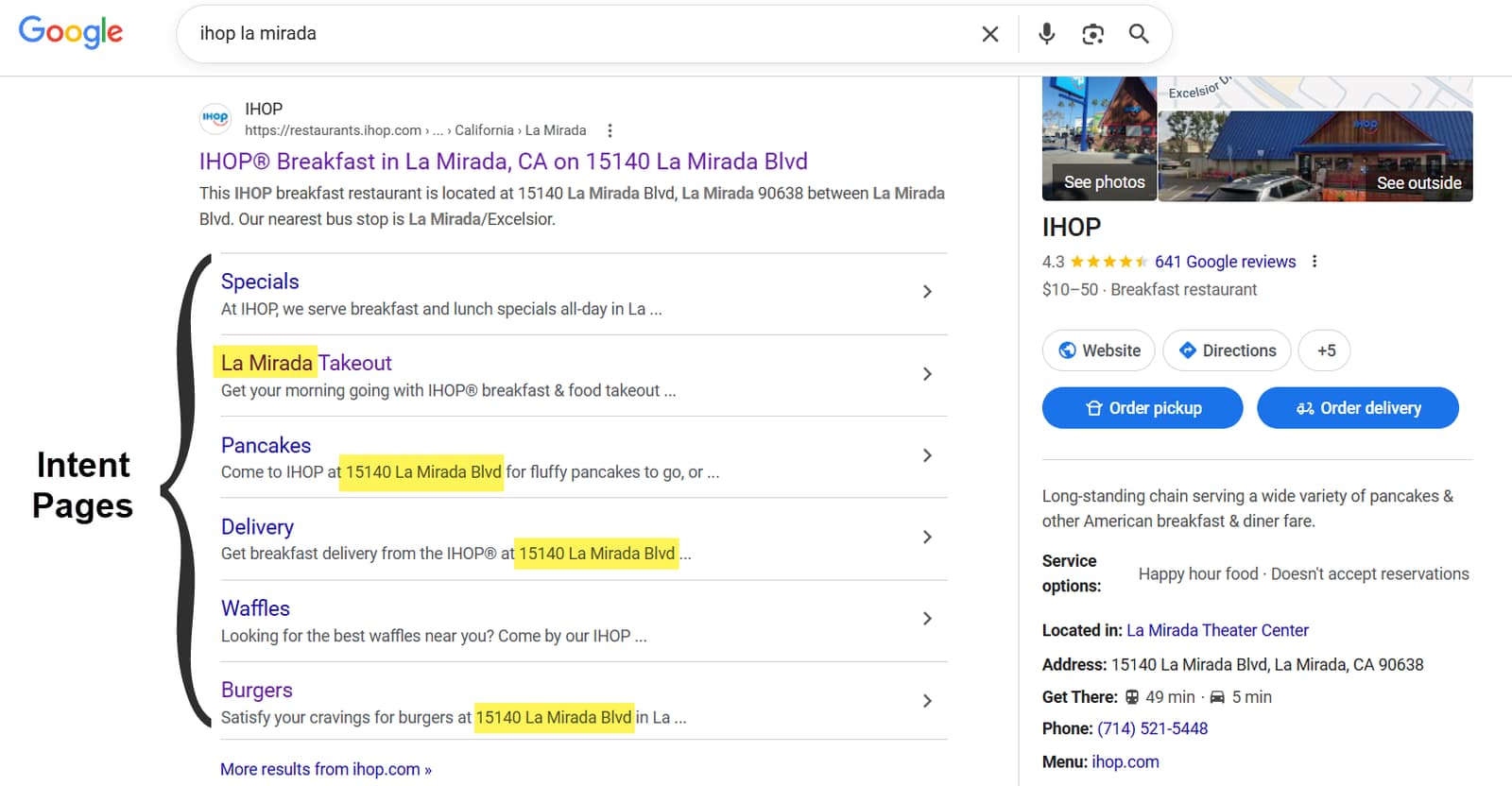This screenshot has height=786, width=1512.
Task: Open the La Mirada Takeout sitelink
Action: pos(306,363)
